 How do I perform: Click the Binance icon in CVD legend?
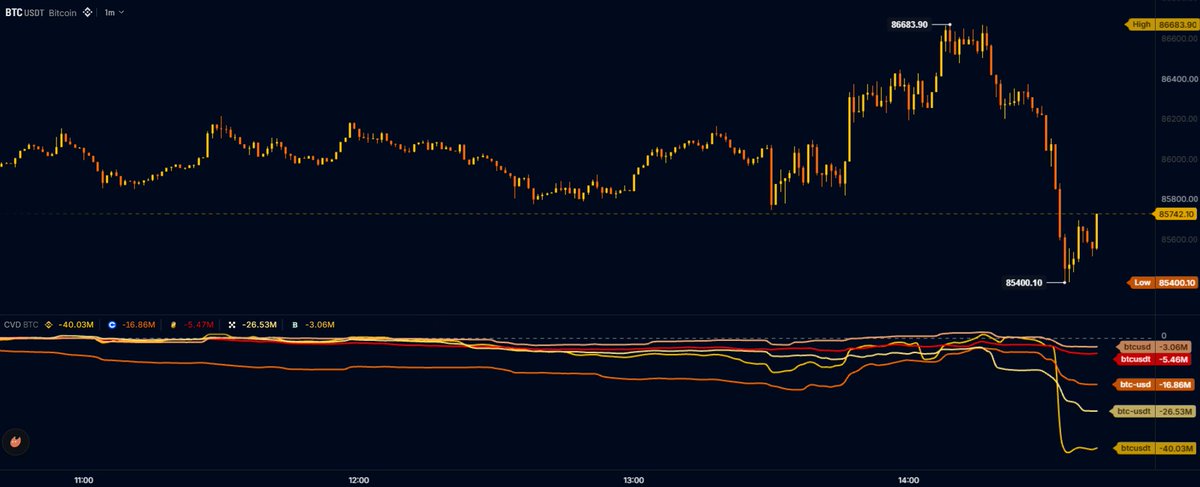click(48, 325)
